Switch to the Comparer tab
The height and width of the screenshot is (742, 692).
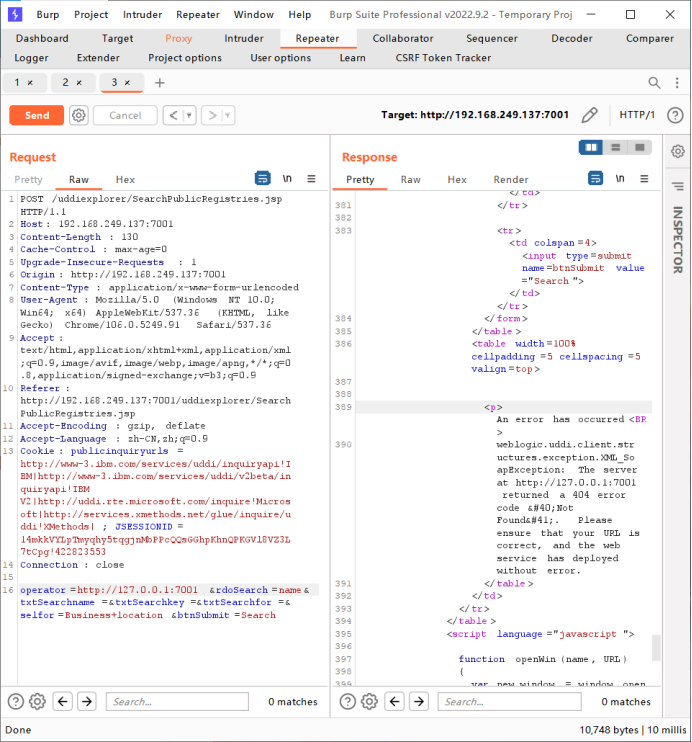click(x=649, y=38)
